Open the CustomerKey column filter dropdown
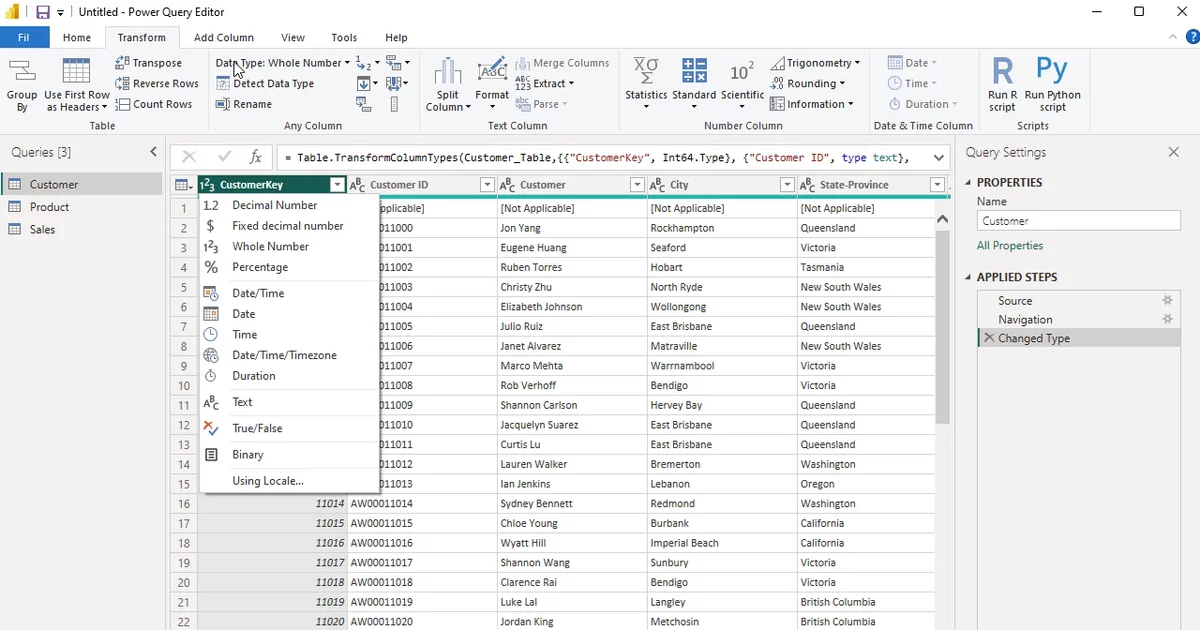Image resolution: width=1200 pixels, height=630 pixels. (x=337, y=185)
